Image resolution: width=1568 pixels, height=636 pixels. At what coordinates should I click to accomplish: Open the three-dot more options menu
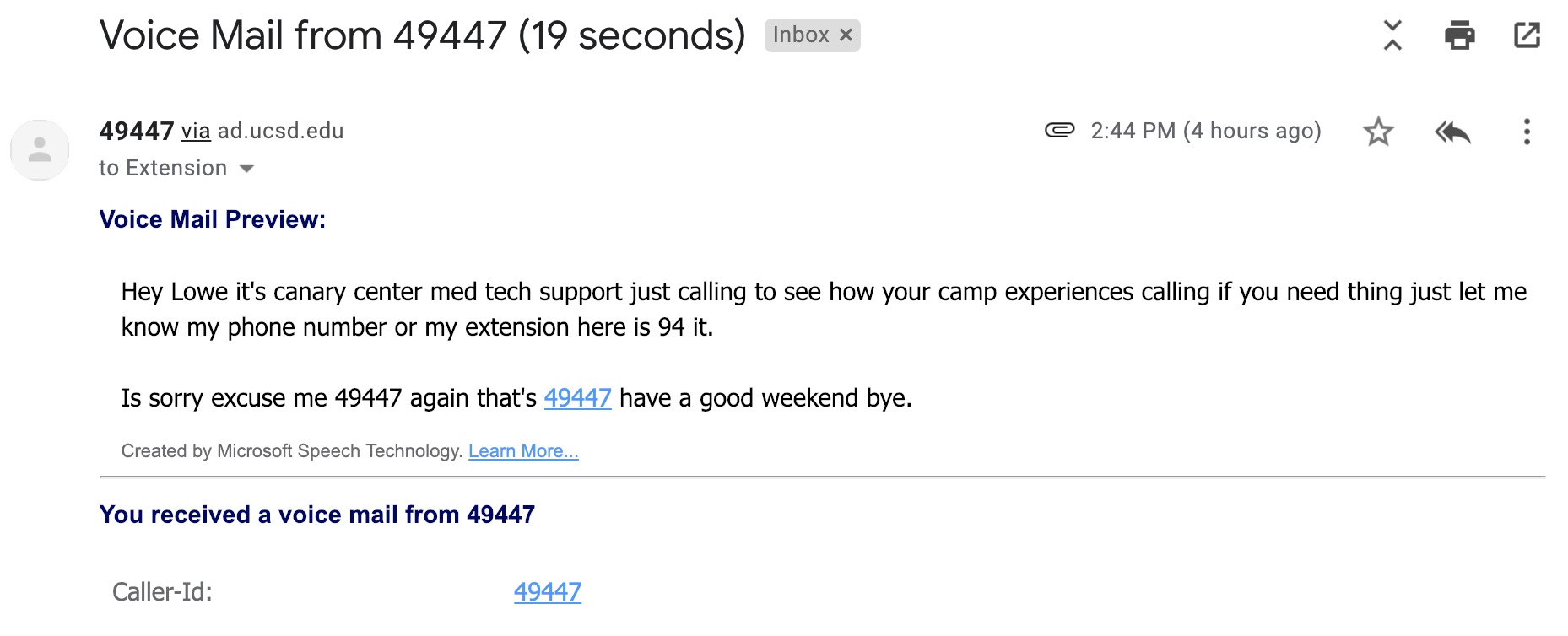click(x=1527, y=132)
